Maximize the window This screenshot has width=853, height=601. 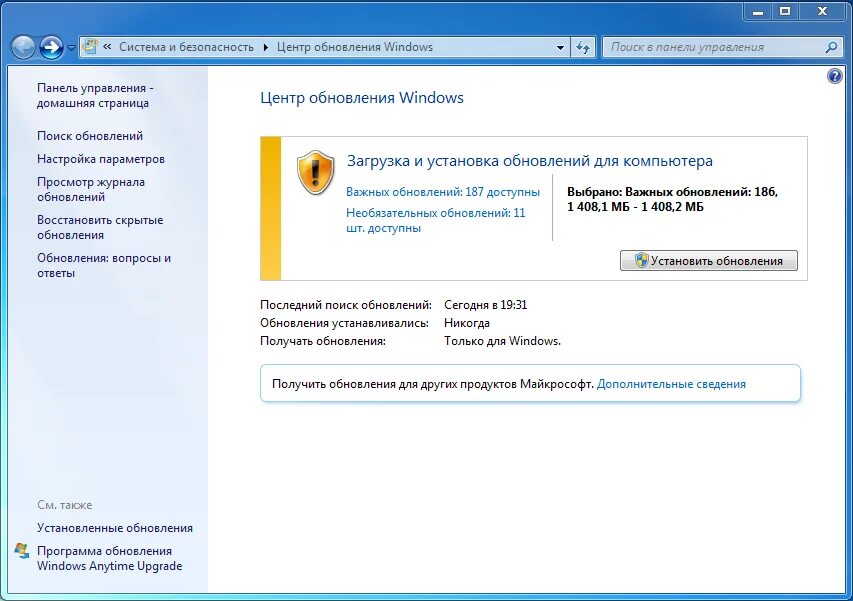(785, 11)
